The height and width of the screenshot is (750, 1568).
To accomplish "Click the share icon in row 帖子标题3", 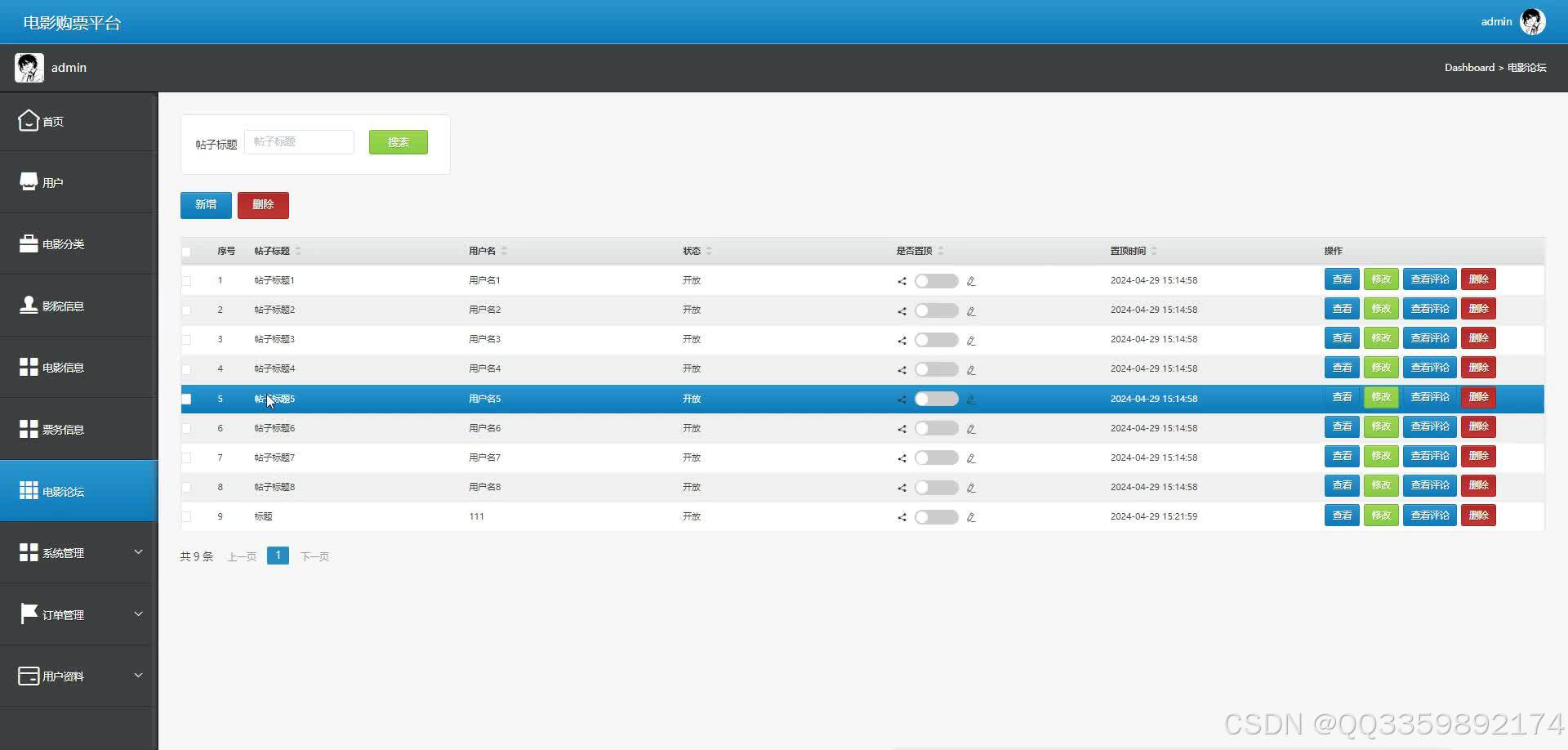I will (902, 341).
